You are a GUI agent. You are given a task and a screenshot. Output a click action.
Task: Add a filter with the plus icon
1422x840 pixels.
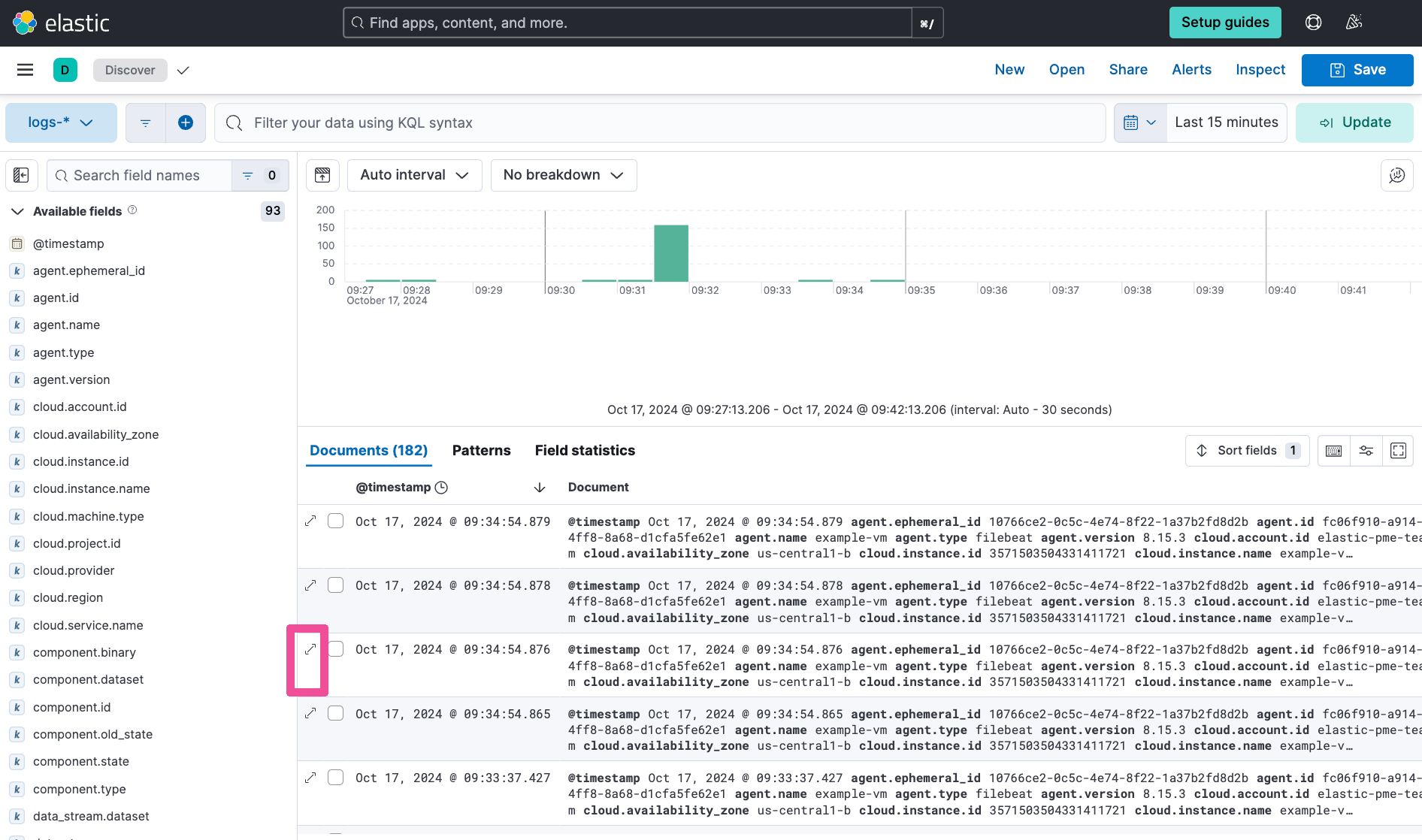coord(186,122)
